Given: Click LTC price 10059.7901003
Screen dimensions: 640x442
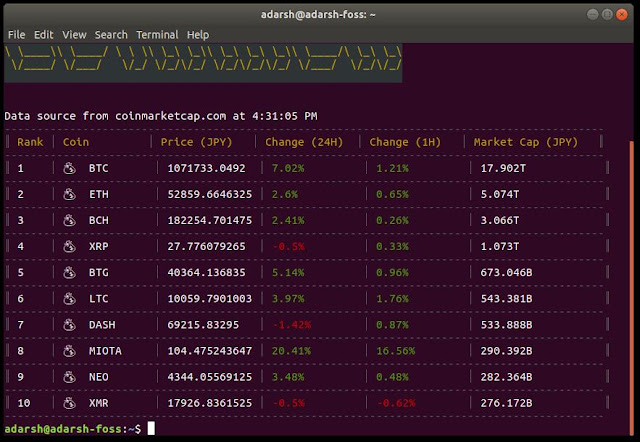Looking at the screenshot, I should click(x=210, y=299).
